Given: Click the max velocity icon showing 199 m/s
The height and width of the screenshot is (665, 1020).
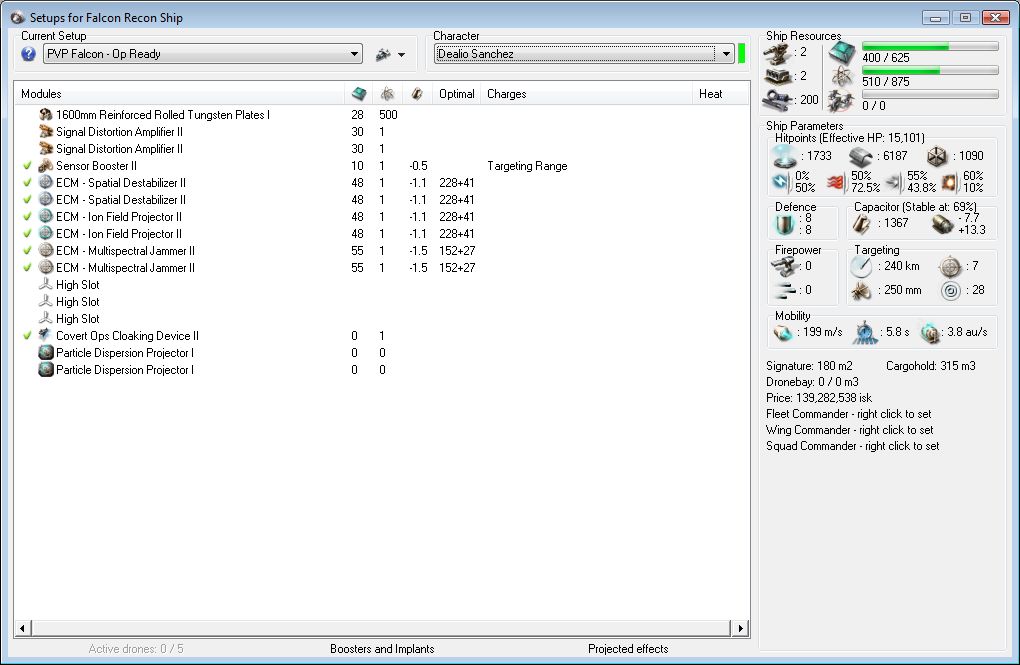Looking at the screenshot, I should click(783, 332).
